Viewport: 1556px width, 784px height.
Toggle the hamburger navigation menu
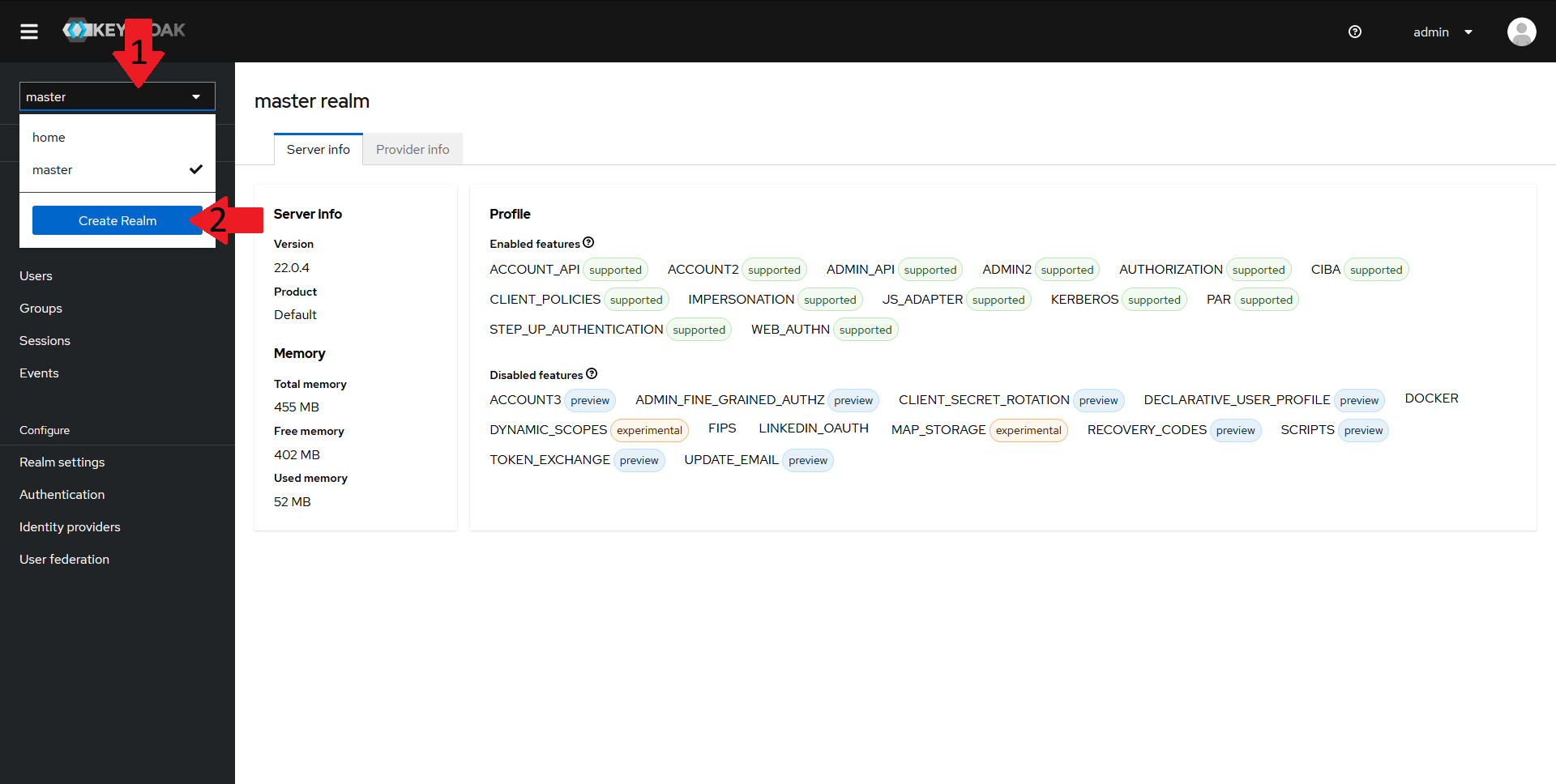coord(29,32)
